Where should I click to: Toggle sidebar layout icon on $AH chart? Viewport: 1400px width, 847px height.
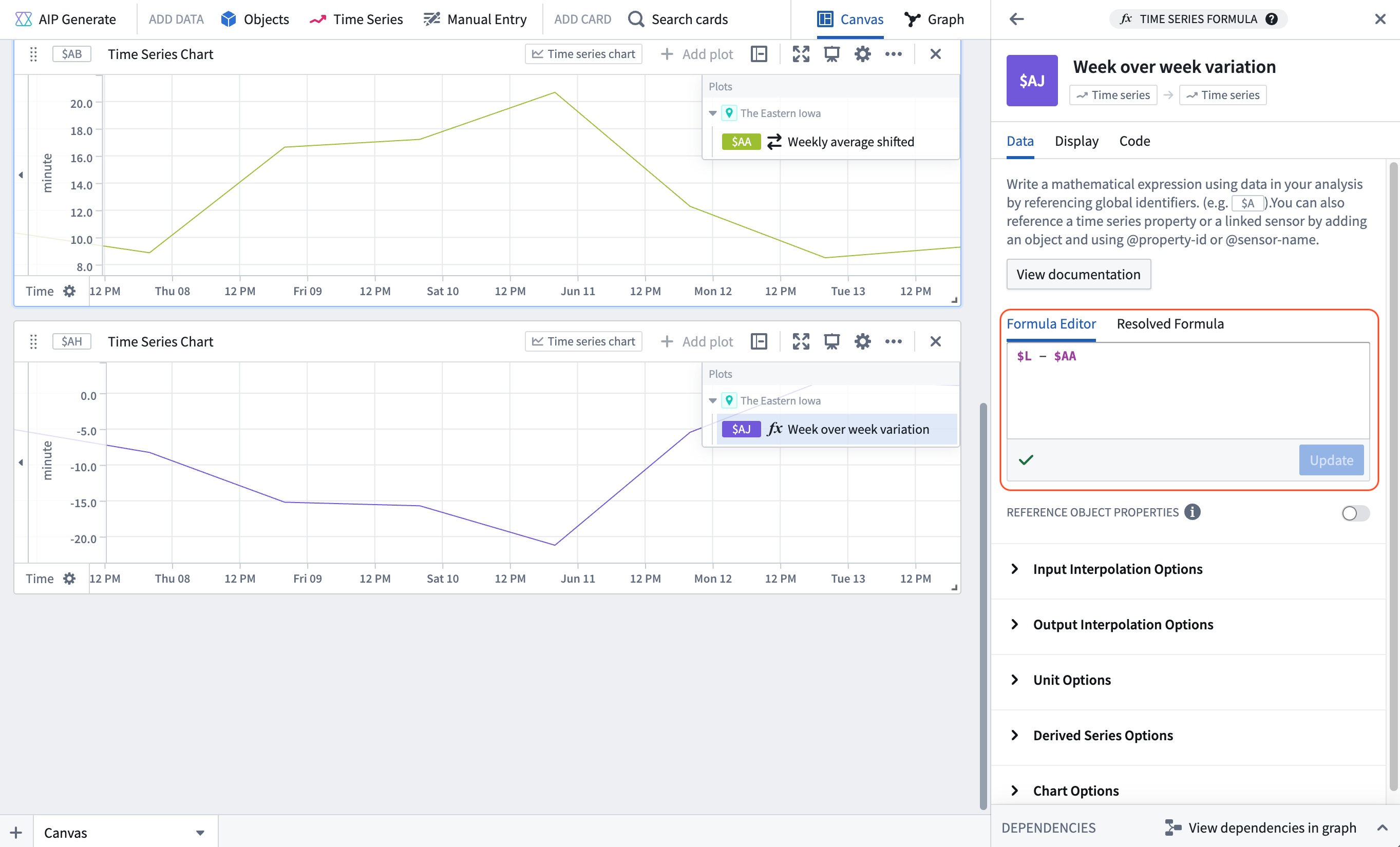(759, 341)
